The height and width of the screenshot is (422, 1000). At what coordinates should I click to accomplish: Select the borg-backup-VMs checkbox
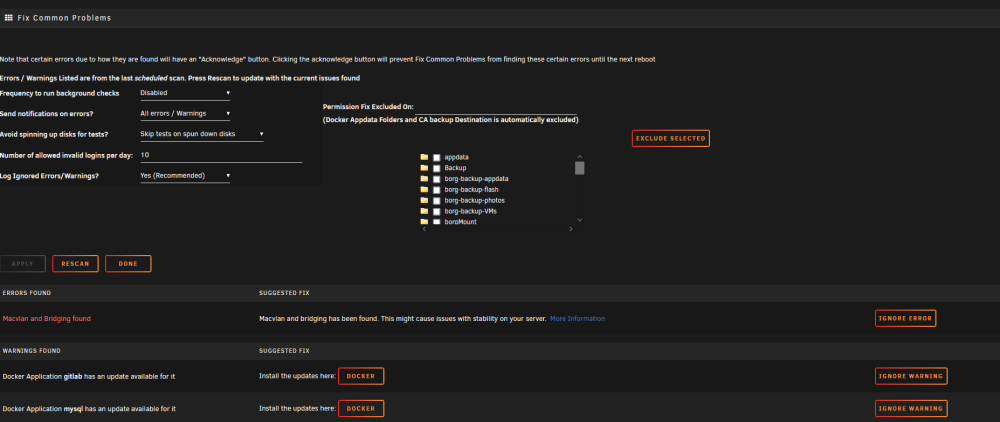point(437,212)
